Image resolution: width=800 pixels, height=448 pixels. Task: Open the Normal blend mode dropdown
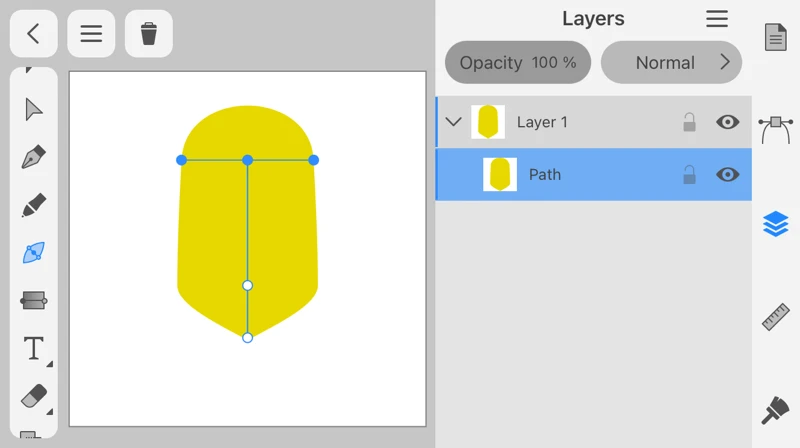(x=671, y=62)
